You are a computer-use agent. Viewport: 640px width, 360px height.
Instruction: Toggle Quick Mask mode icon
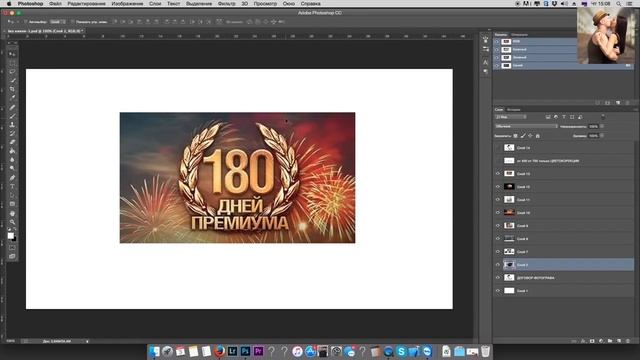pyautogui.click(x=12, y=248)
